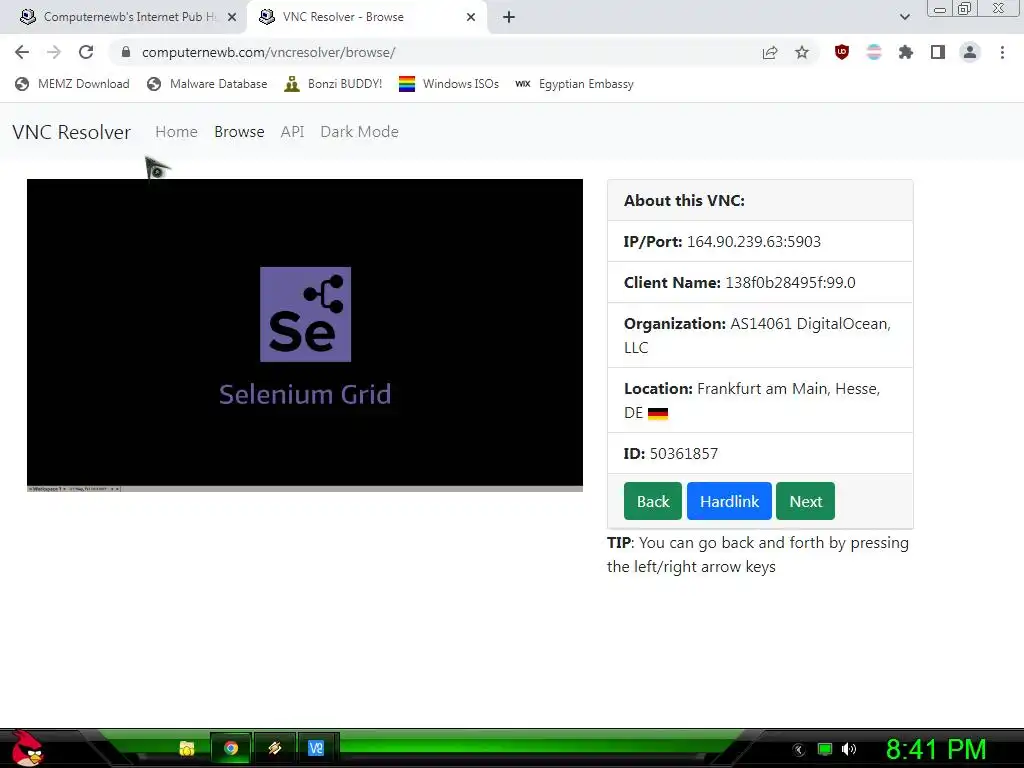Open the share this page icon
Screen dimensions: 1024x768
pyautogui.click(x=770, y=52)
